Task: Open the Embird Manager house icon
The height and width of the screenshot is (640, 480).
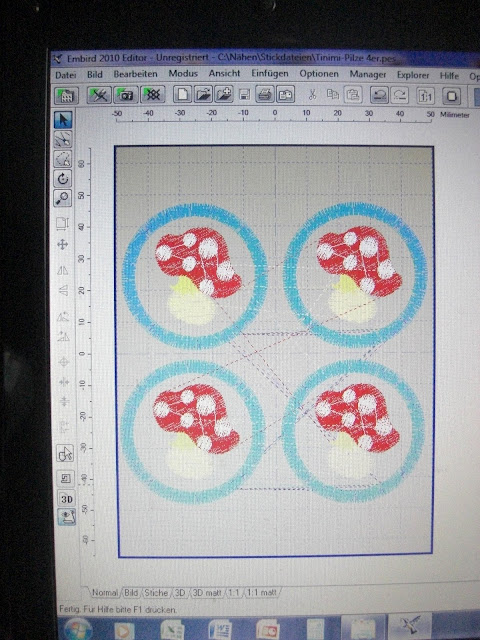Action: coord(66,96)
